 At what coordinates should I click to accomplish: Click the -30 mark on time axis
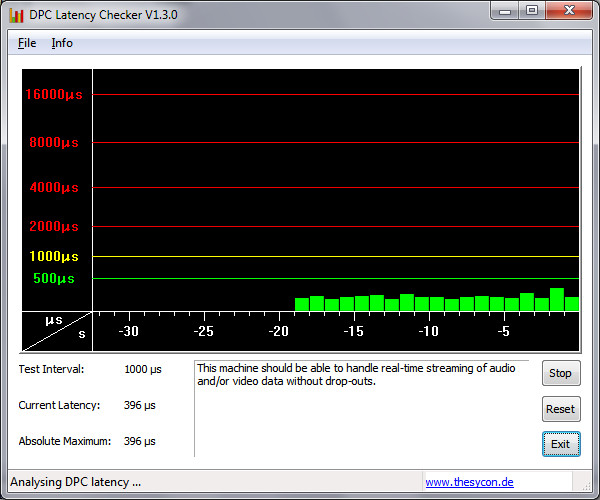[128, 331]
